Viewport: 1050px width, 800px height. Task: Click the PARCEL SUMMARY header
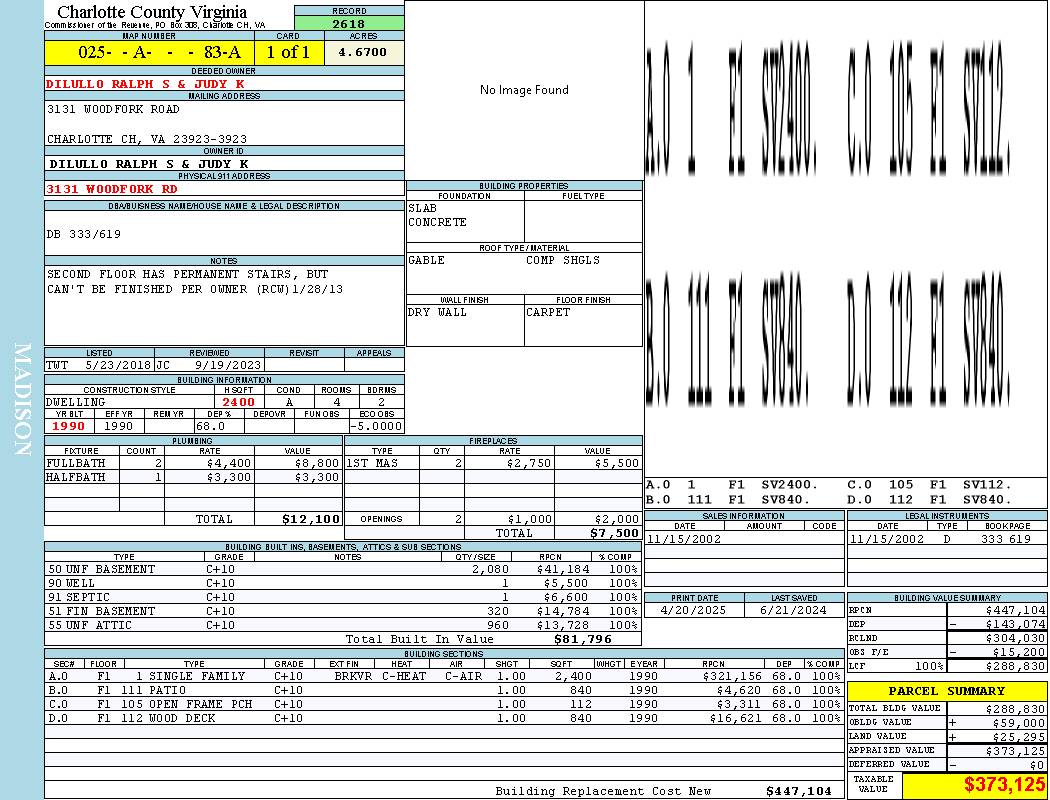947,691
